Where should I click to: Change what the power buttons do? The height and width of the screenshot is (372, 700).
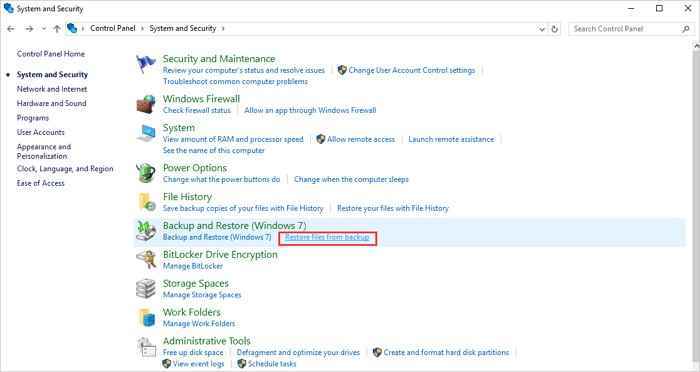pos(221,180)
